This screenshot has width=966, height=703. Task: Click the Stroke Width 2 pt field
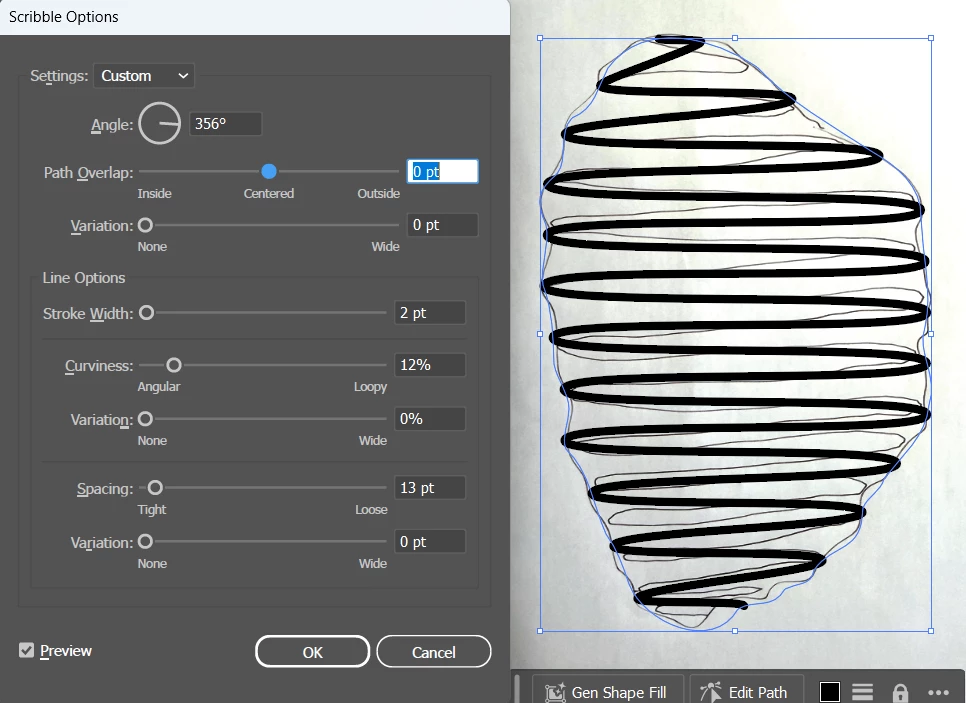pos(430,313)
